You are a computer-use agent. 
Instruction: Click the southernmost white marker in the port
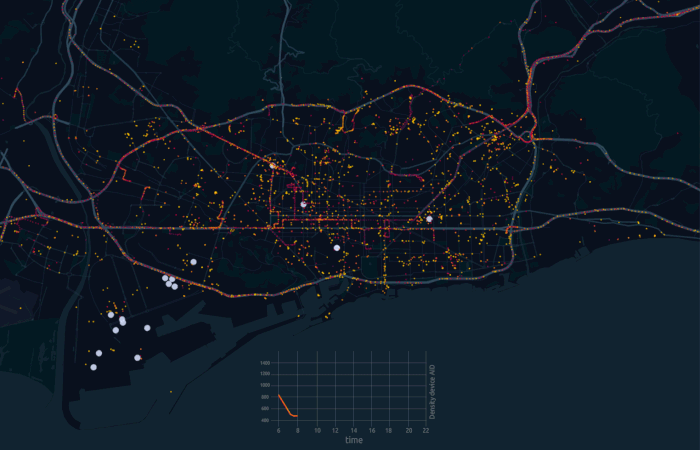(93, 367)
